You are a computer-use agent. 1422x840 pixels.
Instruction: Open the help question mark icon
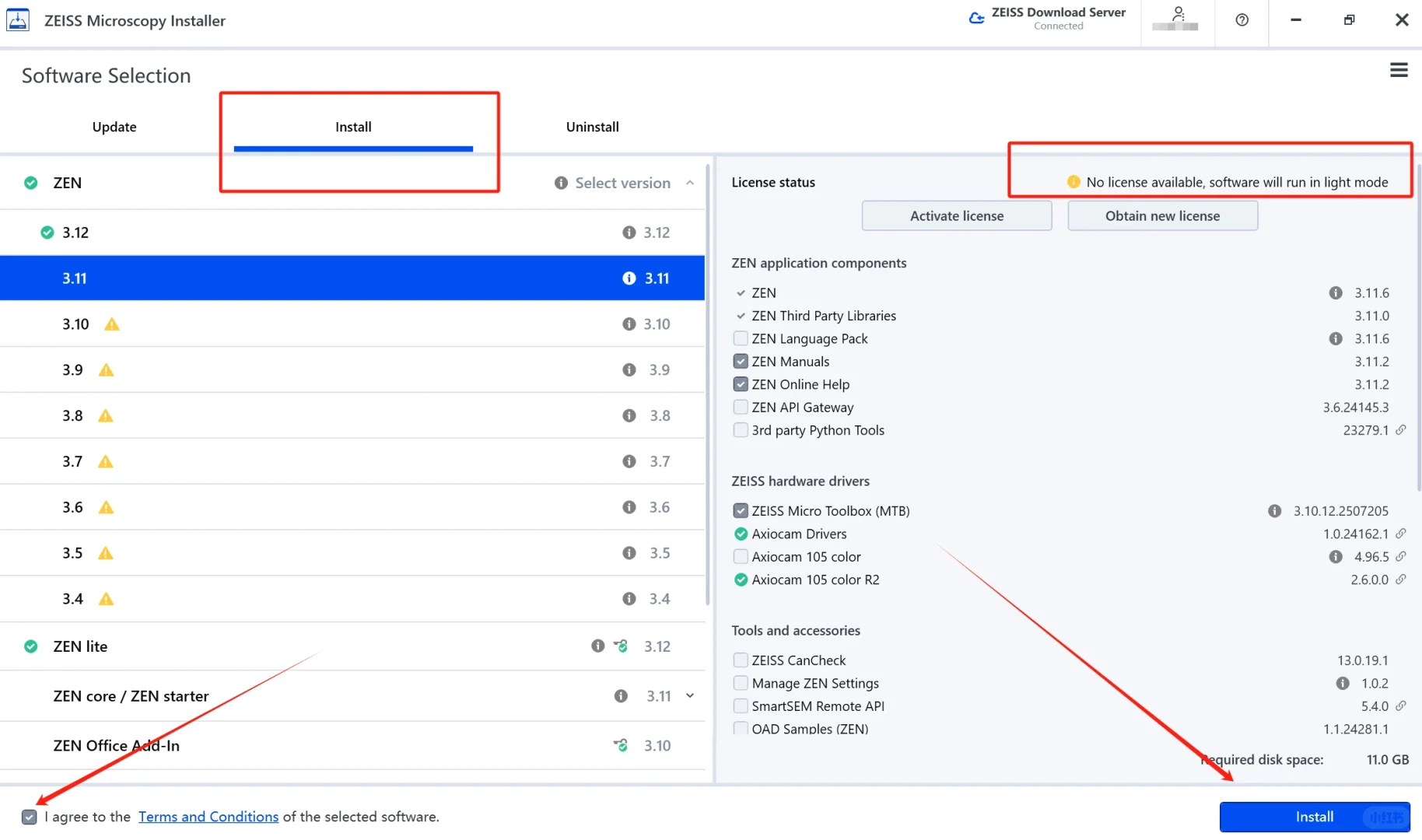1242,20
